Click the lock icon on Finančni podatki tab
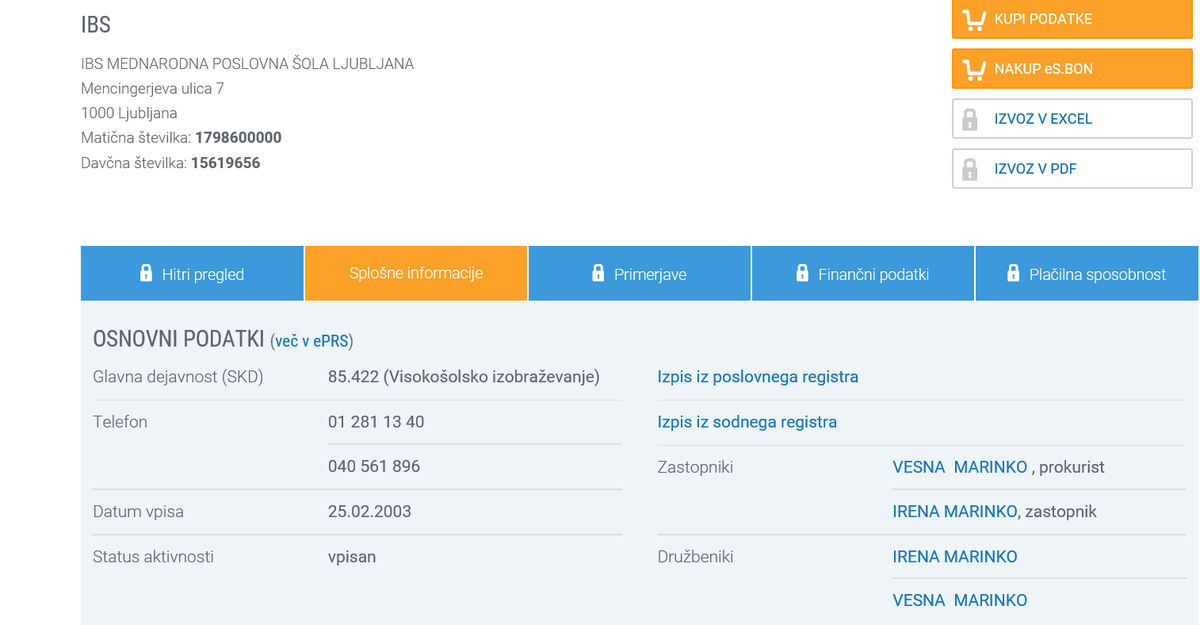 tap(802, 273)
